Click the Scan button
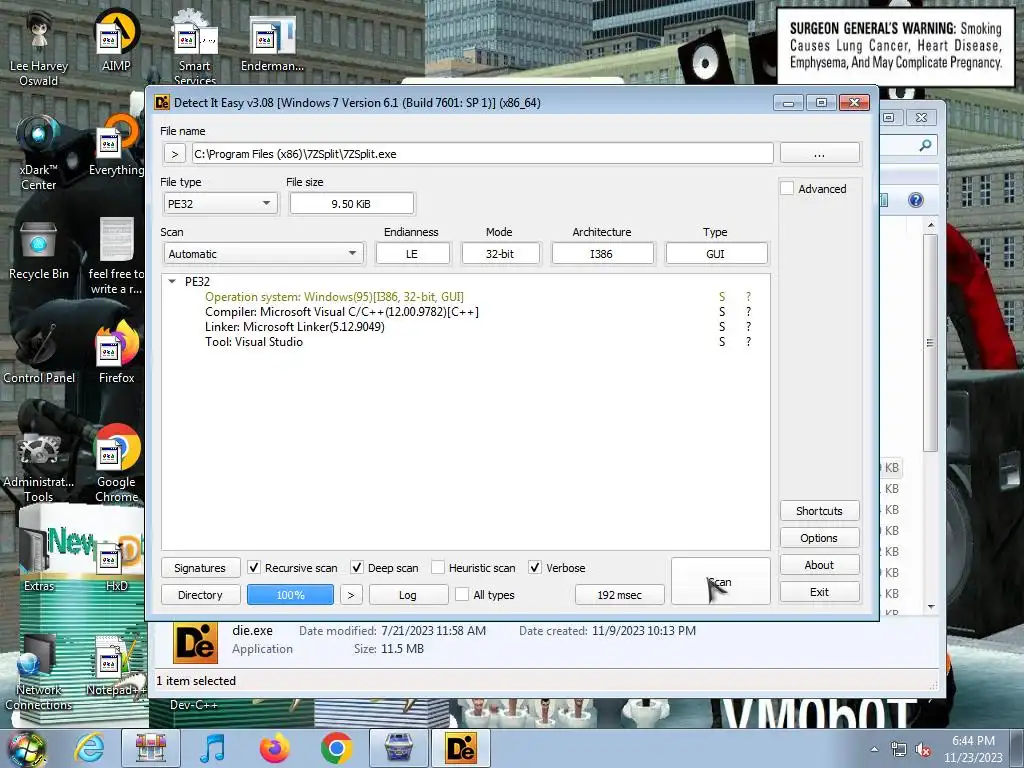1024x768 pixels. click(x=720, y=581)
